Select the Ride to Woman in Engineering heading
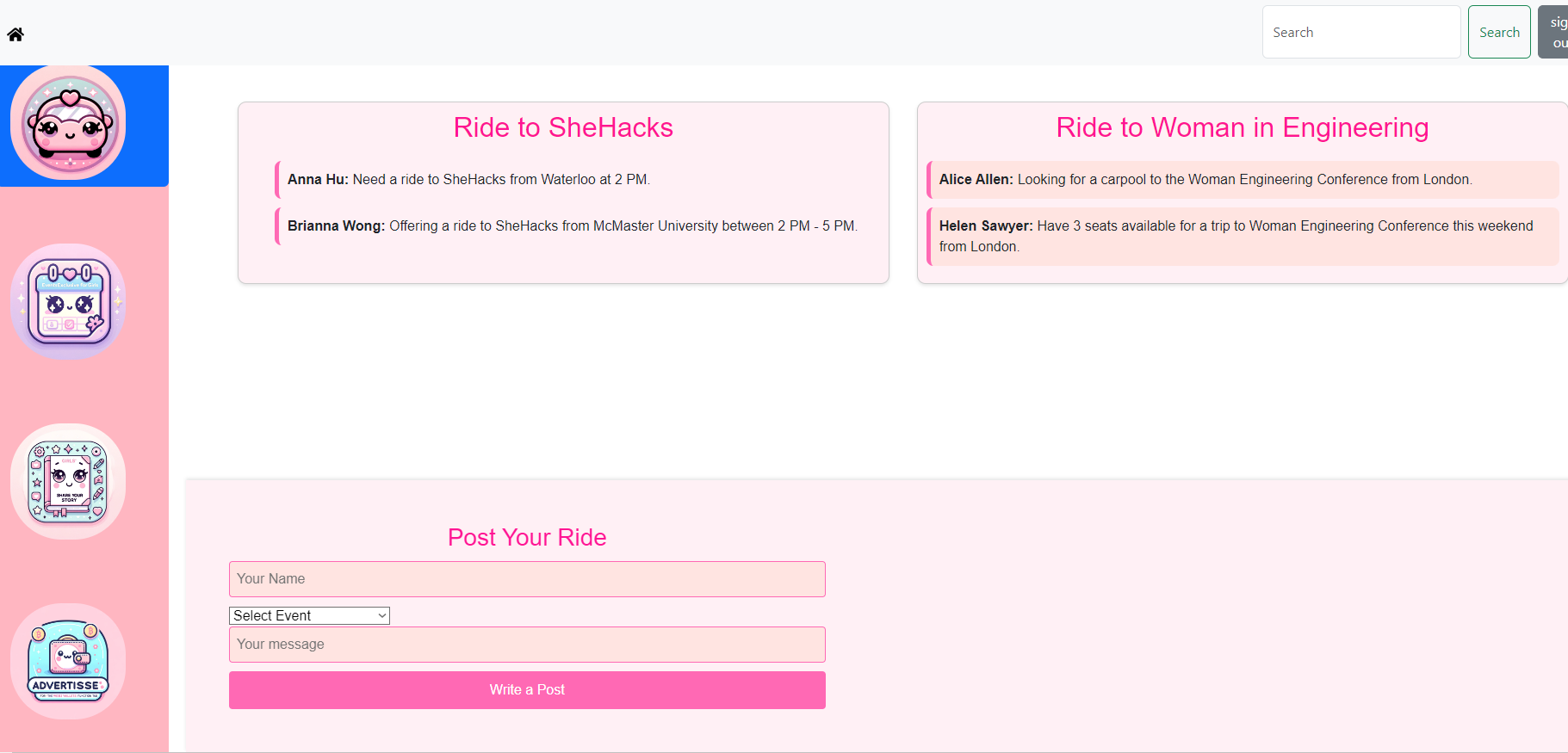The width and height of the screenshot is (1568, 753). [x=1243, y=127]
